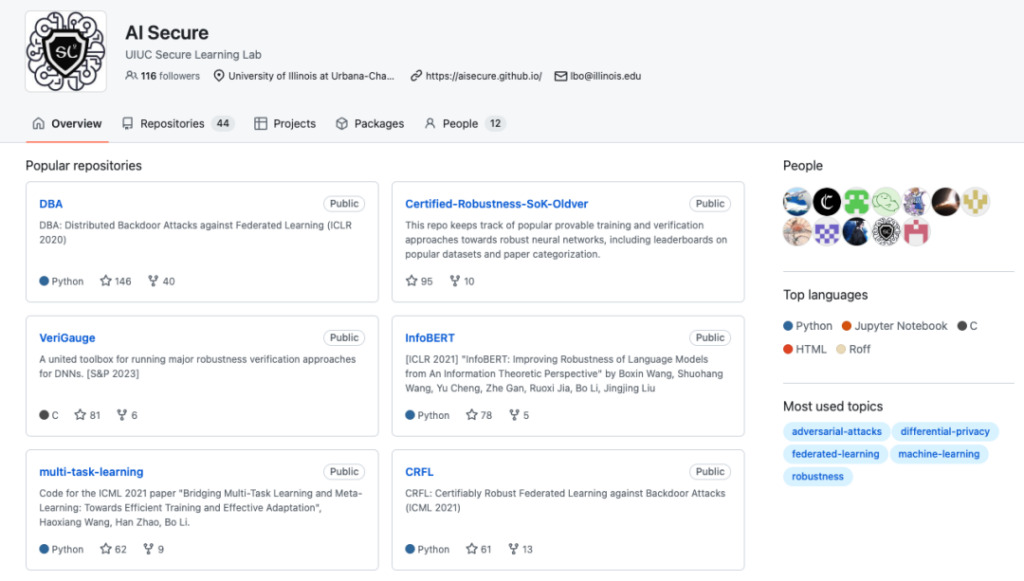Image resolution: width=1024 pixels, height=581 pixels.
Task: Filter by Python in Top languages
Action: click(808, 326)
